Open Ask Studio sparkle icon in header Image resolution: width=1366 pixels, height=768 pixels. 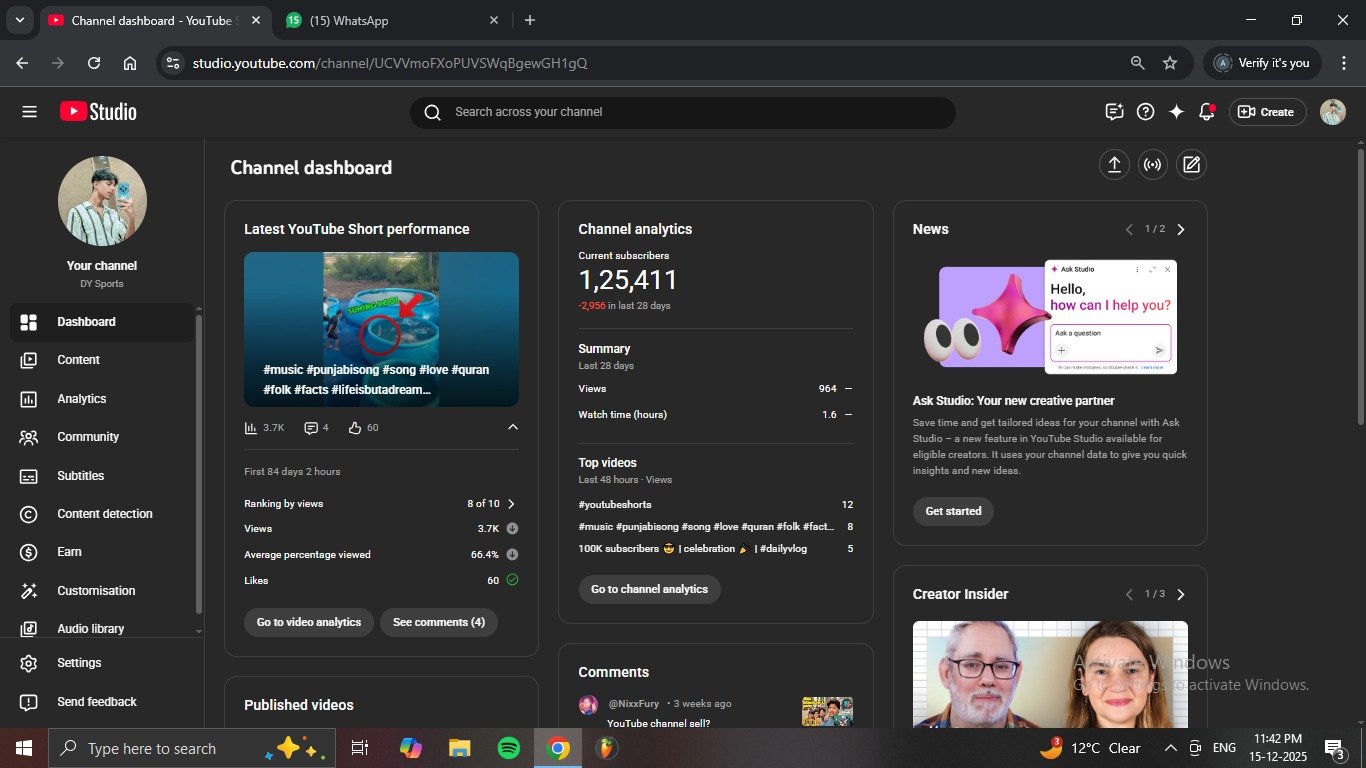click(1176, 112)
